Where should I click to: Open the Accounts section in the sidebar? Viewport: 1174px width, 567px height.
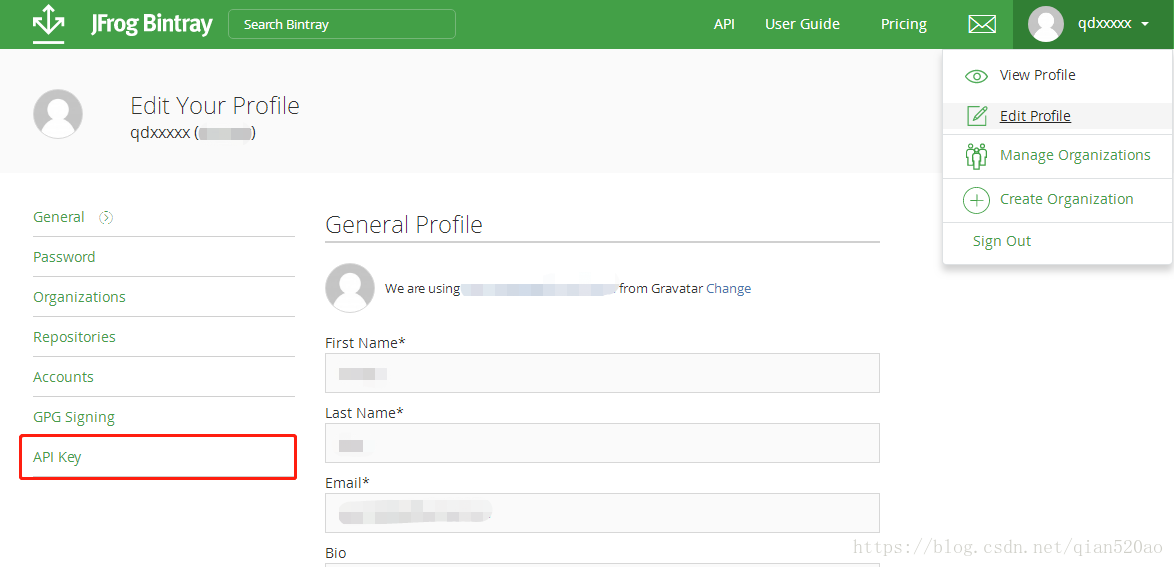click(x=63, y=378)
